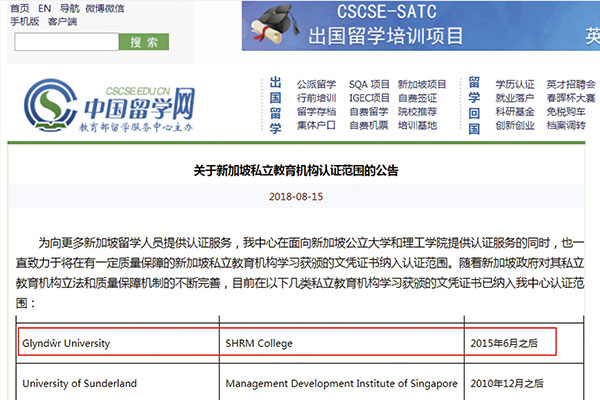
Task: Open 春晖杯大赛 menu item
Action: (571, 98)
